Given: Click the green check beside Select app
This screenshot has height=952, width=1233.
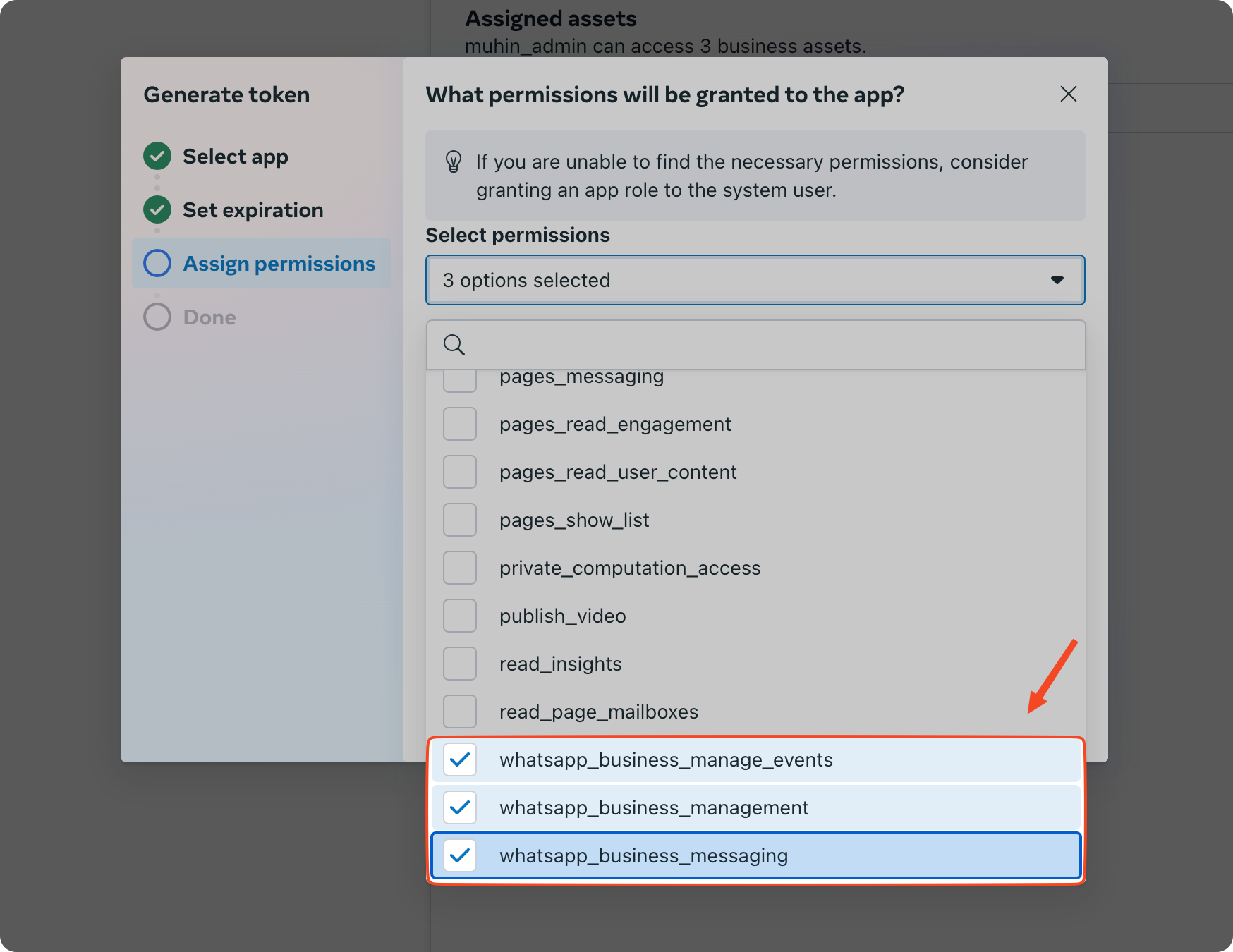Looking at the screenshot, I should pos(157,156).
